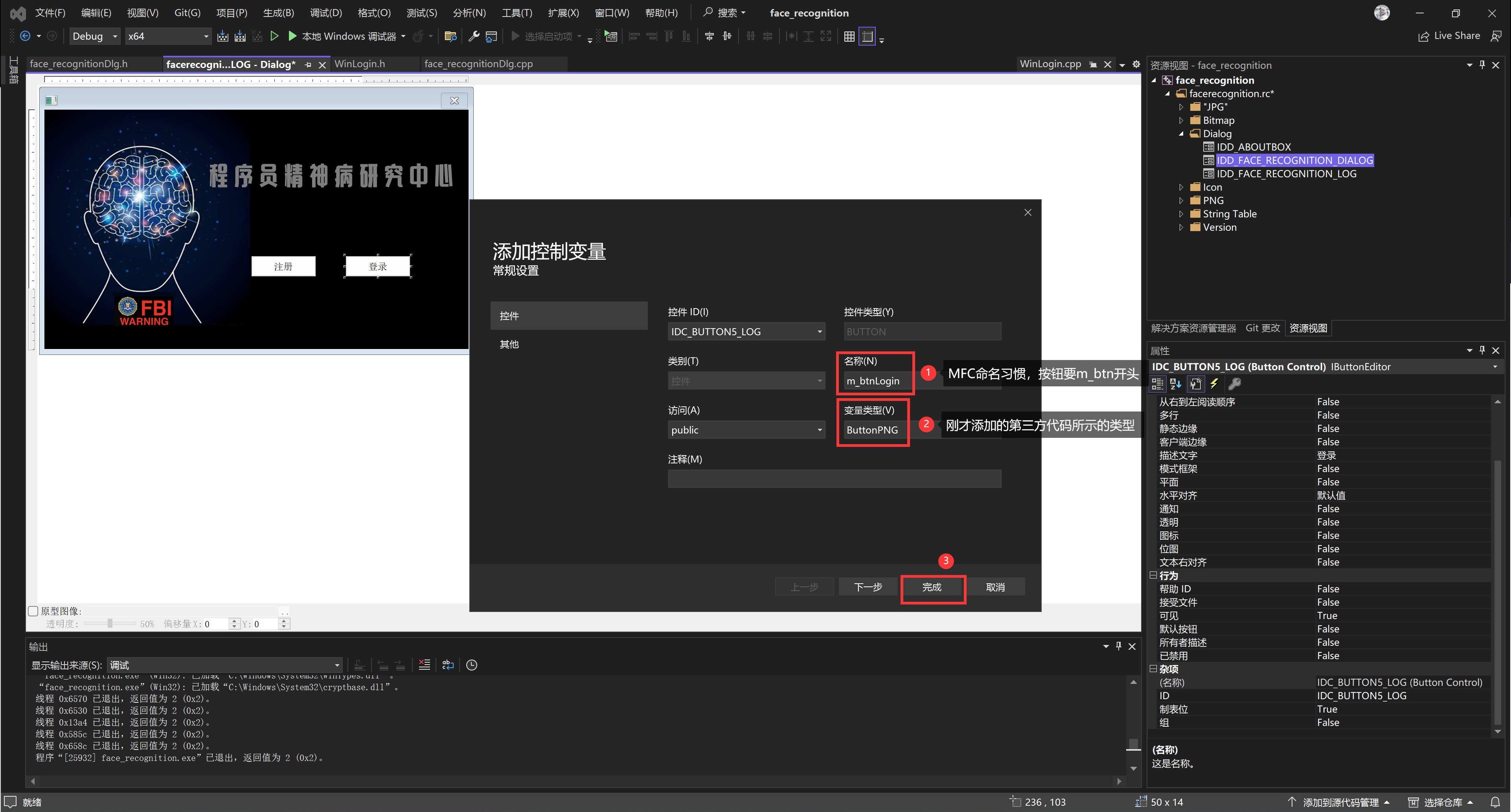The image size is (1511, 812).
Task: Switch to WinLogin.h tab
Action: point(360,64)
